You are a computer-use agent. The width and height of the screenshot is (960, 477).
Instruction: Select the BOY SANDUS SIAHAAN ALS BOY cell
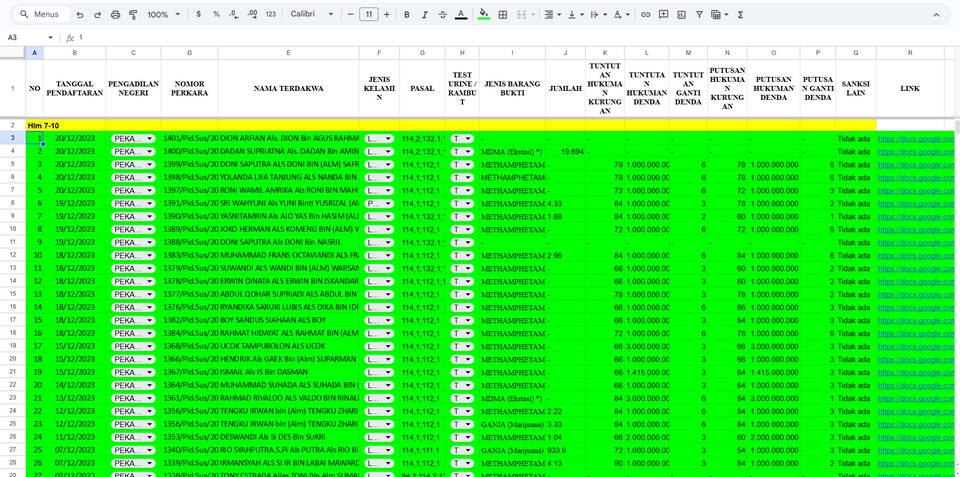pos(288,320)
